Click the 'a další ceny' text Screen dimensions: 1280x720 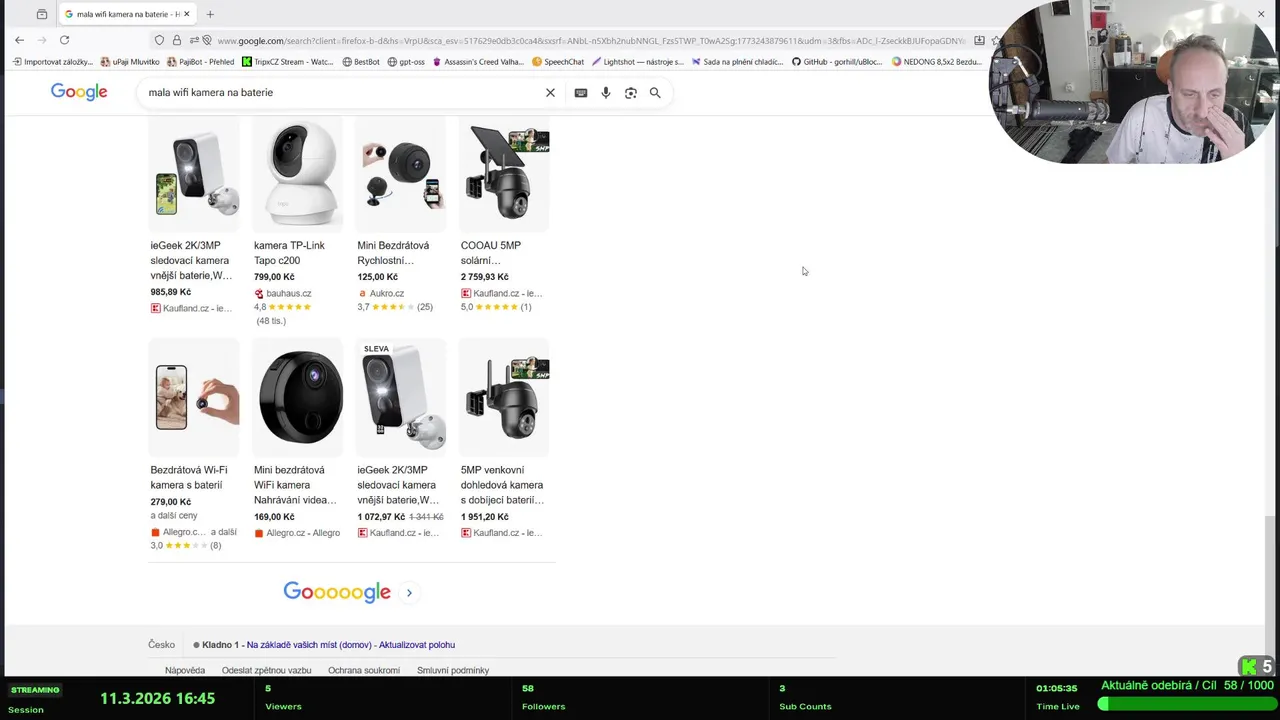[x=174, y=516]
